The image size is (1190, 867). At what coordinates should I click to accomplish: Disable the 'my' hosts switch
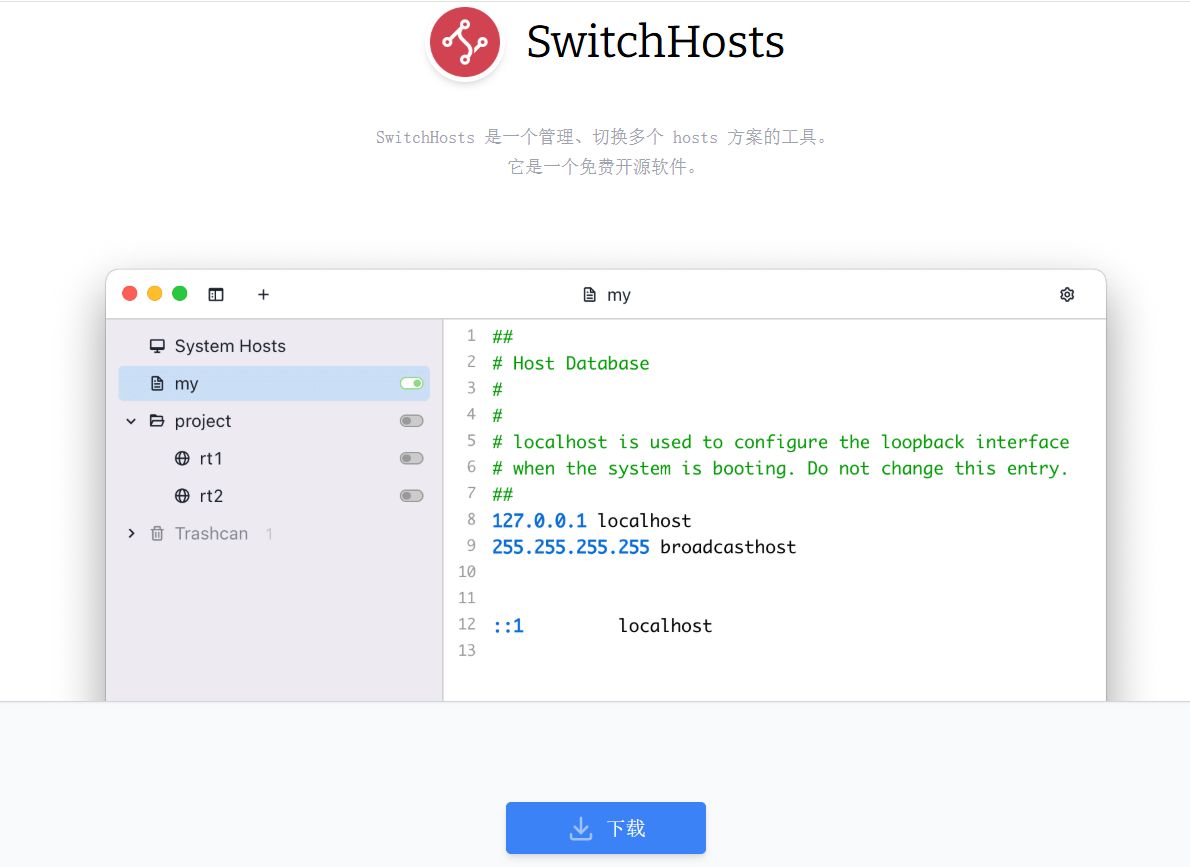(x=410, y=383)
